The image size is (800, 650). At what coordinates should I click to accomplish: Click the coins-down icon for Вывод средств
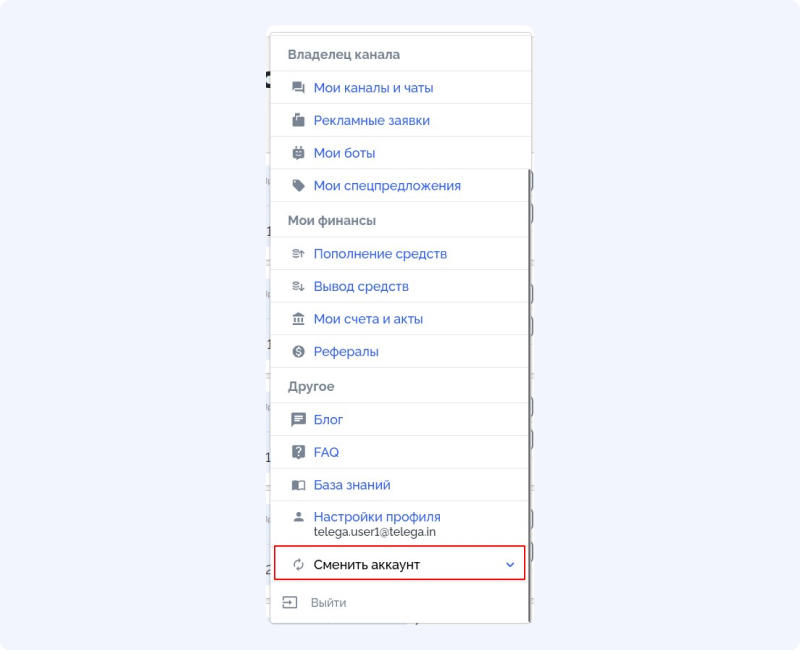(298, 286)
